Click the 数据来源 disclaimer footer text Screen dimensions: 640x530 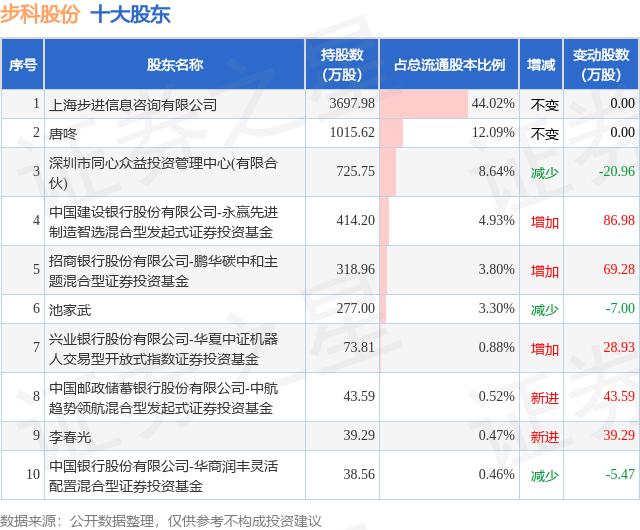coord(160,521)
